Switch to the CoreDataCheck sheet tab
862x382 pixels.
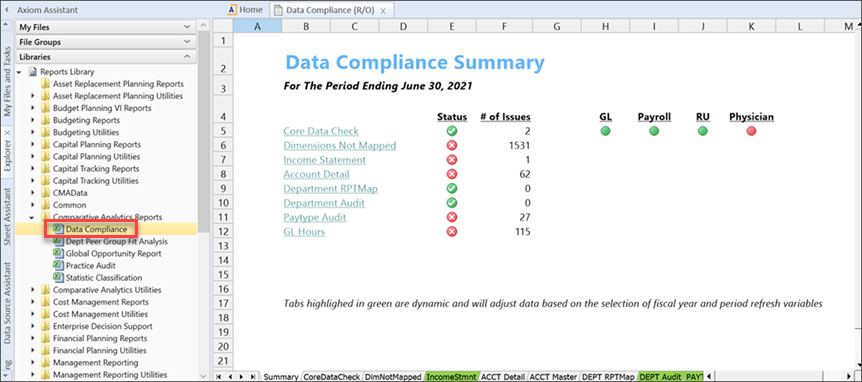[331, 377]
